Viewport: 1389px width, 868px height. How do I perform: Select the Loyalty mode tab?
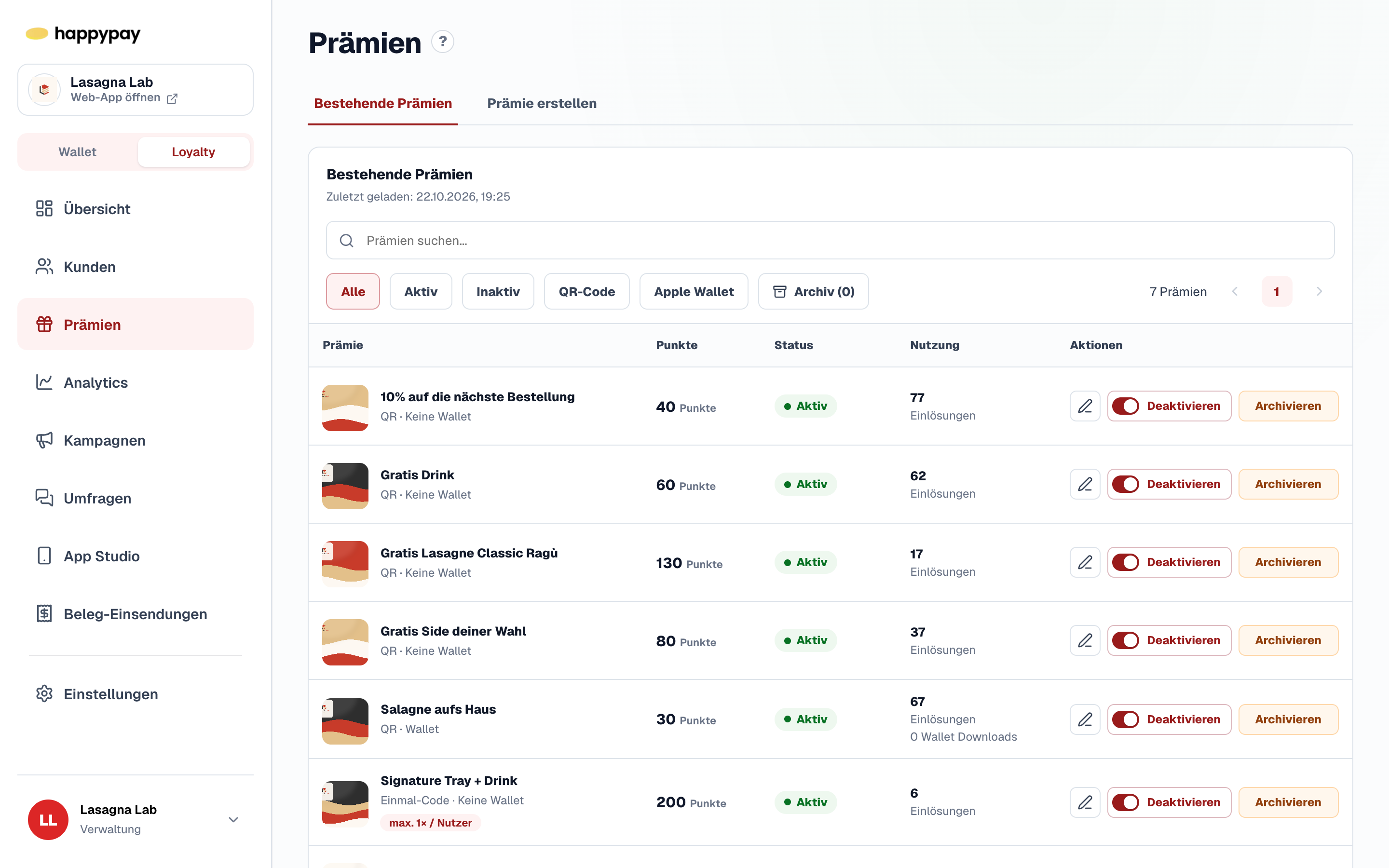pyautogui.click(x=193, y=151)
